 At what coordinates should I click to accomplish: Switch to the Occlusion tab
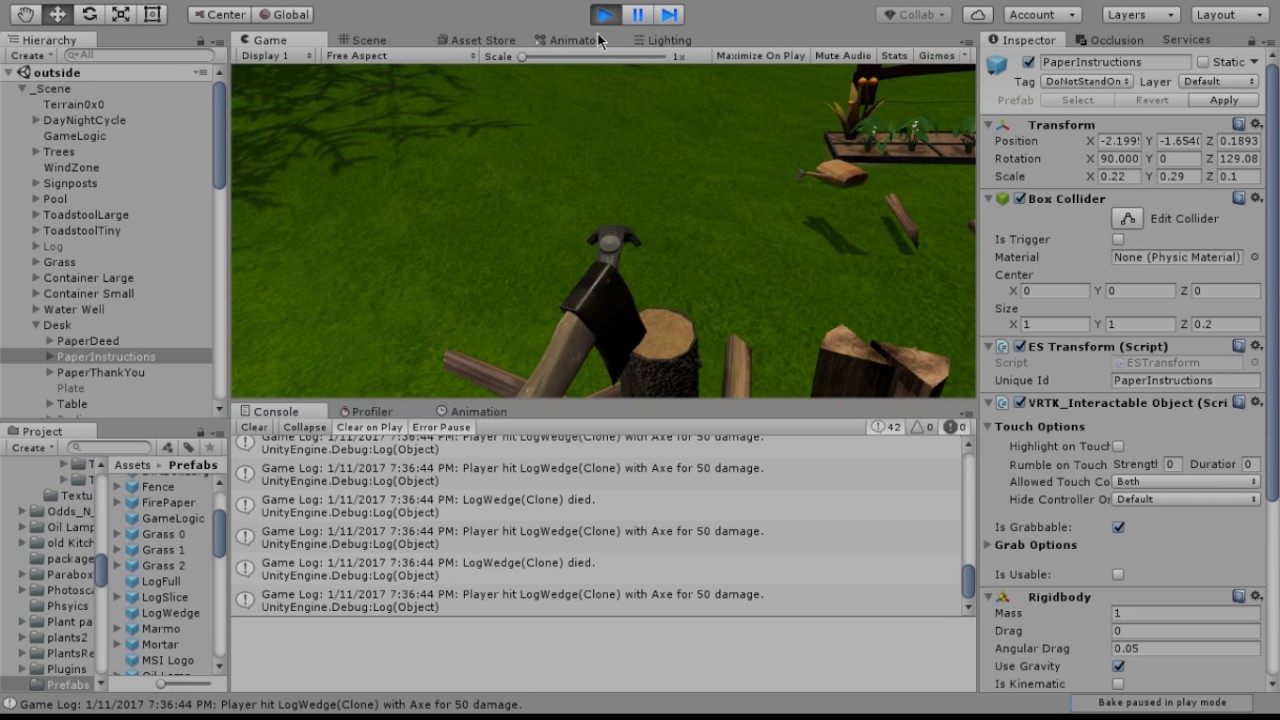[x=1109, y=40]
